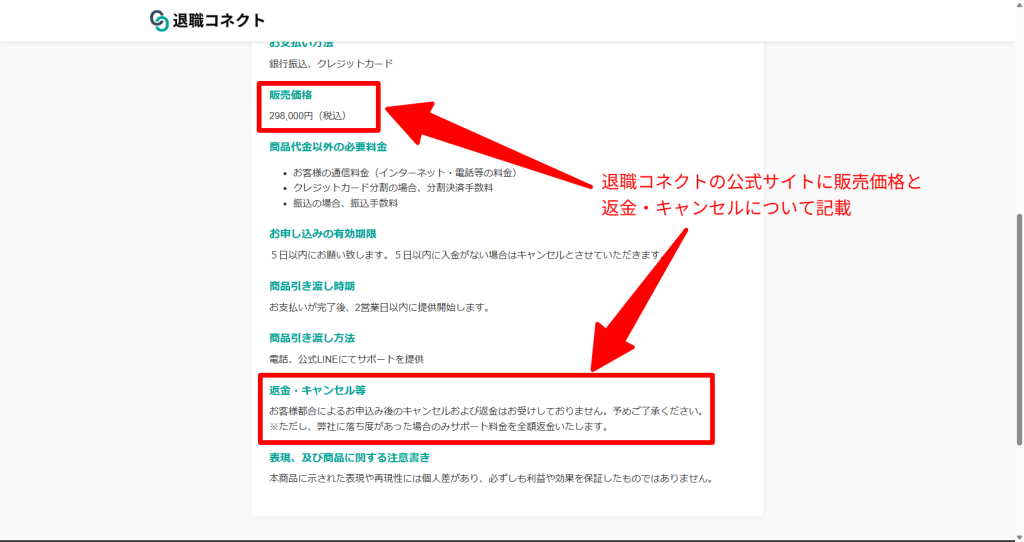Click the お客様都合によるお申込み後のキャンセル sentence
Screen dimensions: 1024x542
(487, 411)
